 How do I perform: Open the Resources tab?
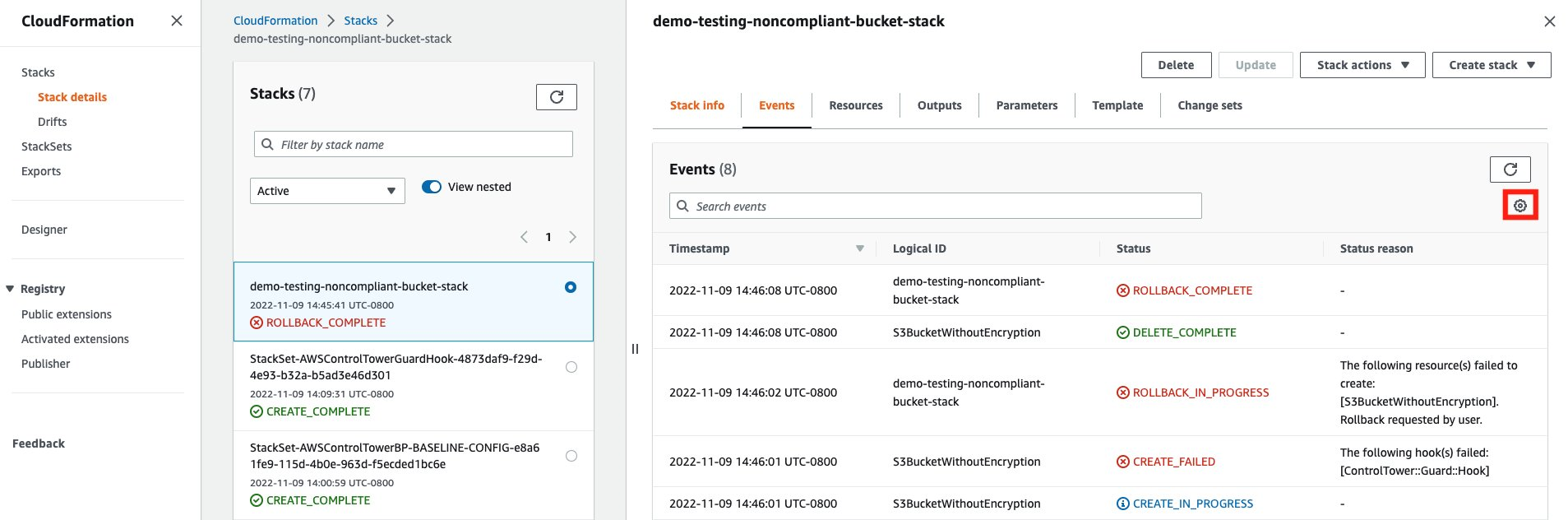point(856,105)
